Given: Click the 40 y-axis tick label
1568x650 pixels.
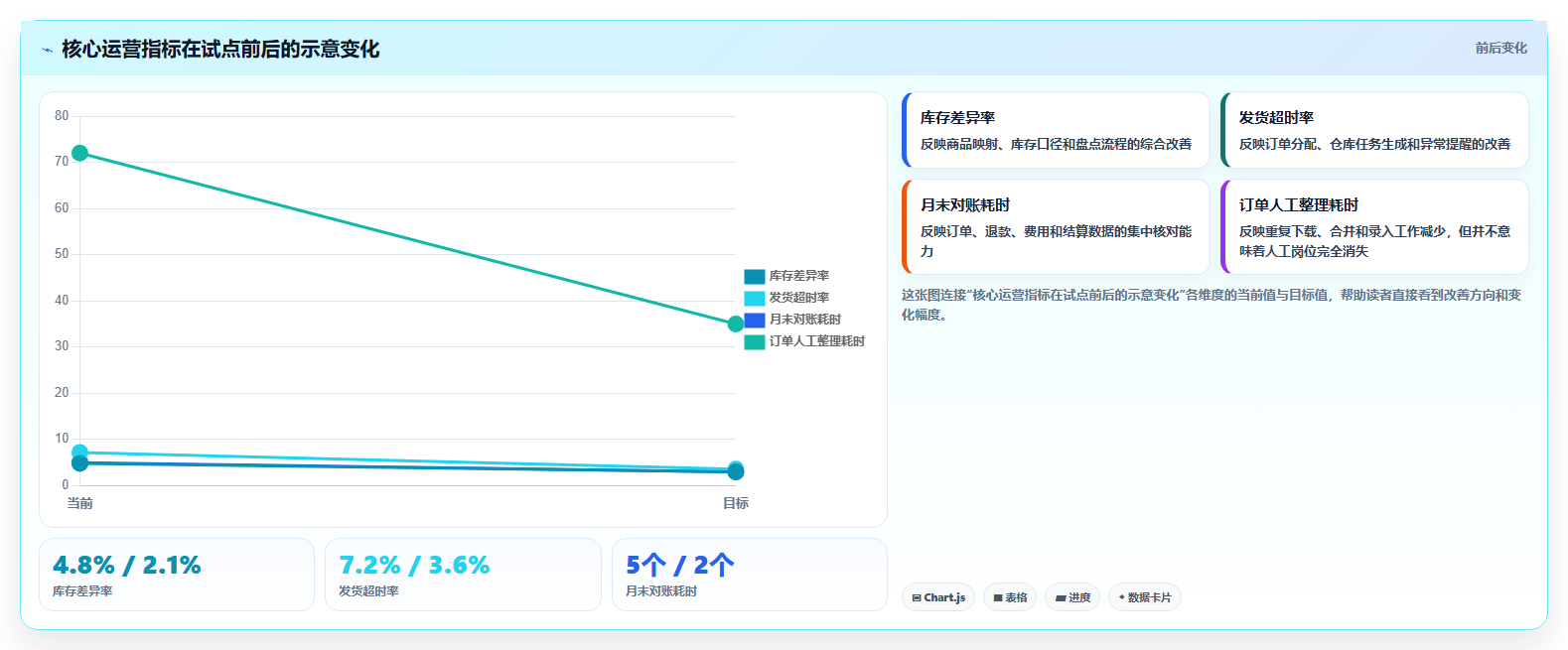Looking at the screenshot, I should pyautogui.click(x=62, y=301).
